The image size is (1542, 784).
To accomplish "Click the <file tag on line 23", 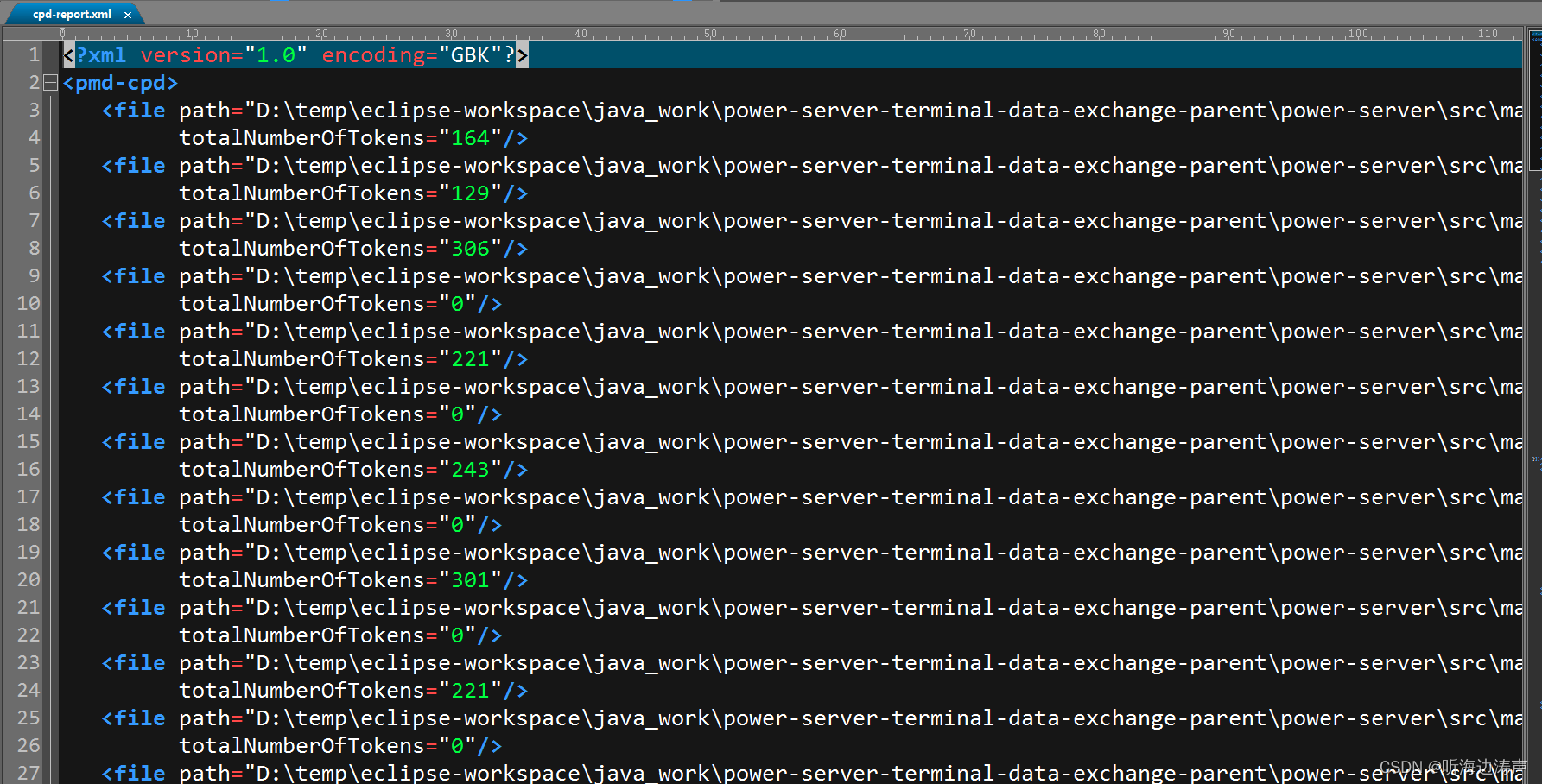I will point(134,663).
